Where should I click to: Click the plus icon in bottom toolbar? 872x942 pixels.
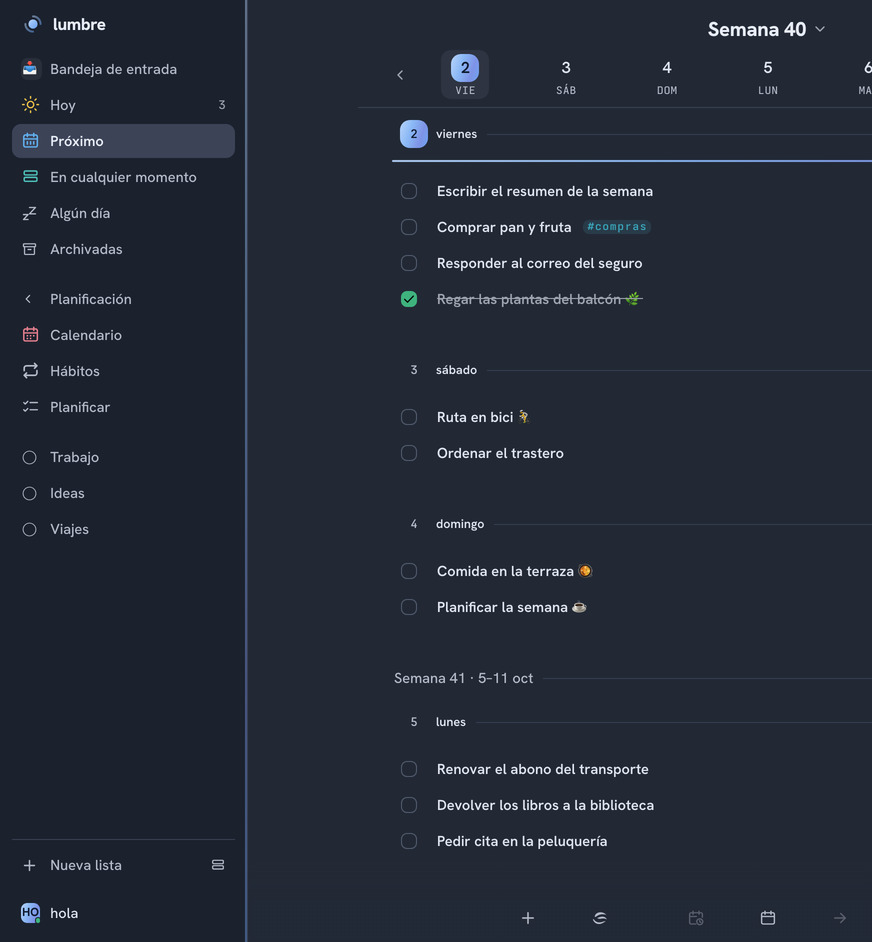click(528, 918)
